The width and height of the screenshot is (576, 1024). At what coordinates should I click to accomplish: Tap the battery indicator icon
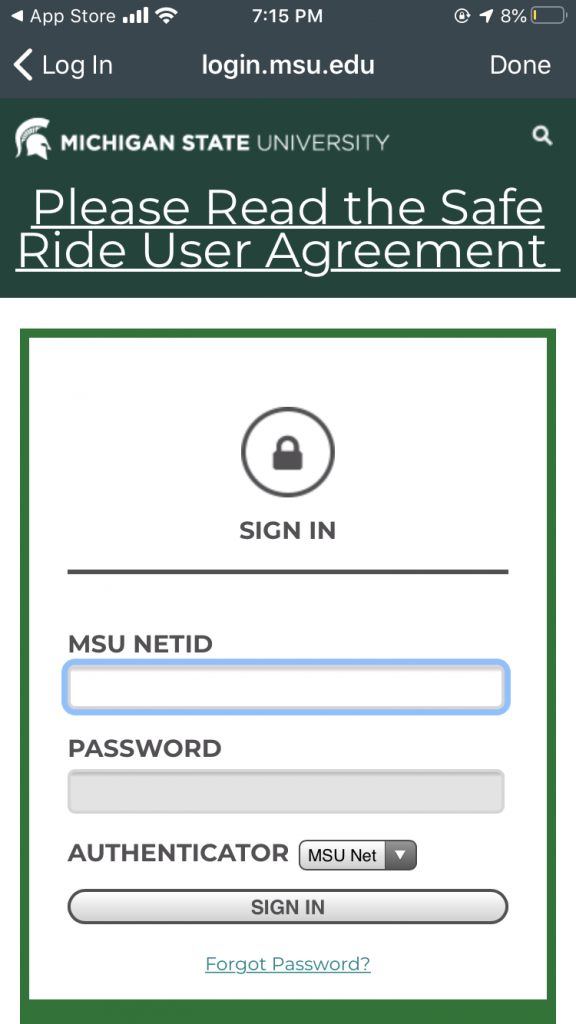point(546,15)
